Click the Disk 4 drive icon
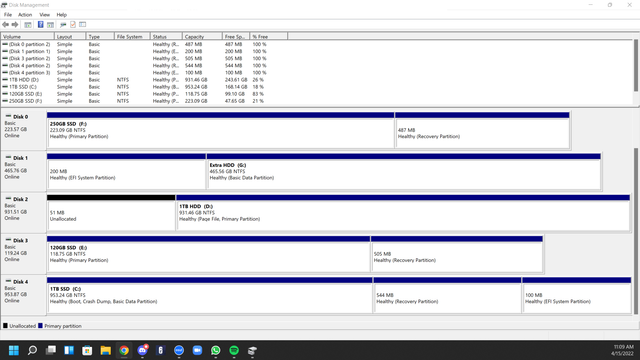This screenshot has height=360, width=640. (8, 281)
